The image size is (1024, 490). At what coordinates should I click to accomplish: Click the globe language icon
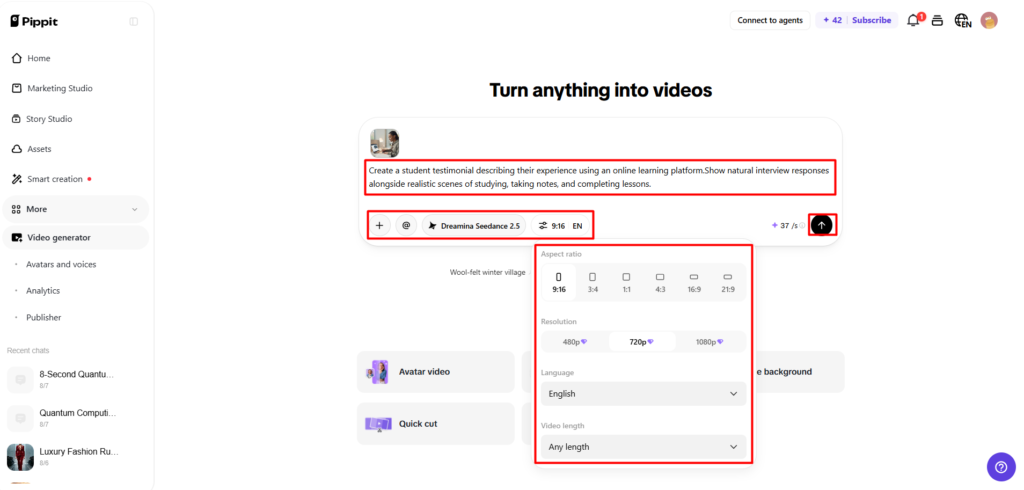(963, 21)
